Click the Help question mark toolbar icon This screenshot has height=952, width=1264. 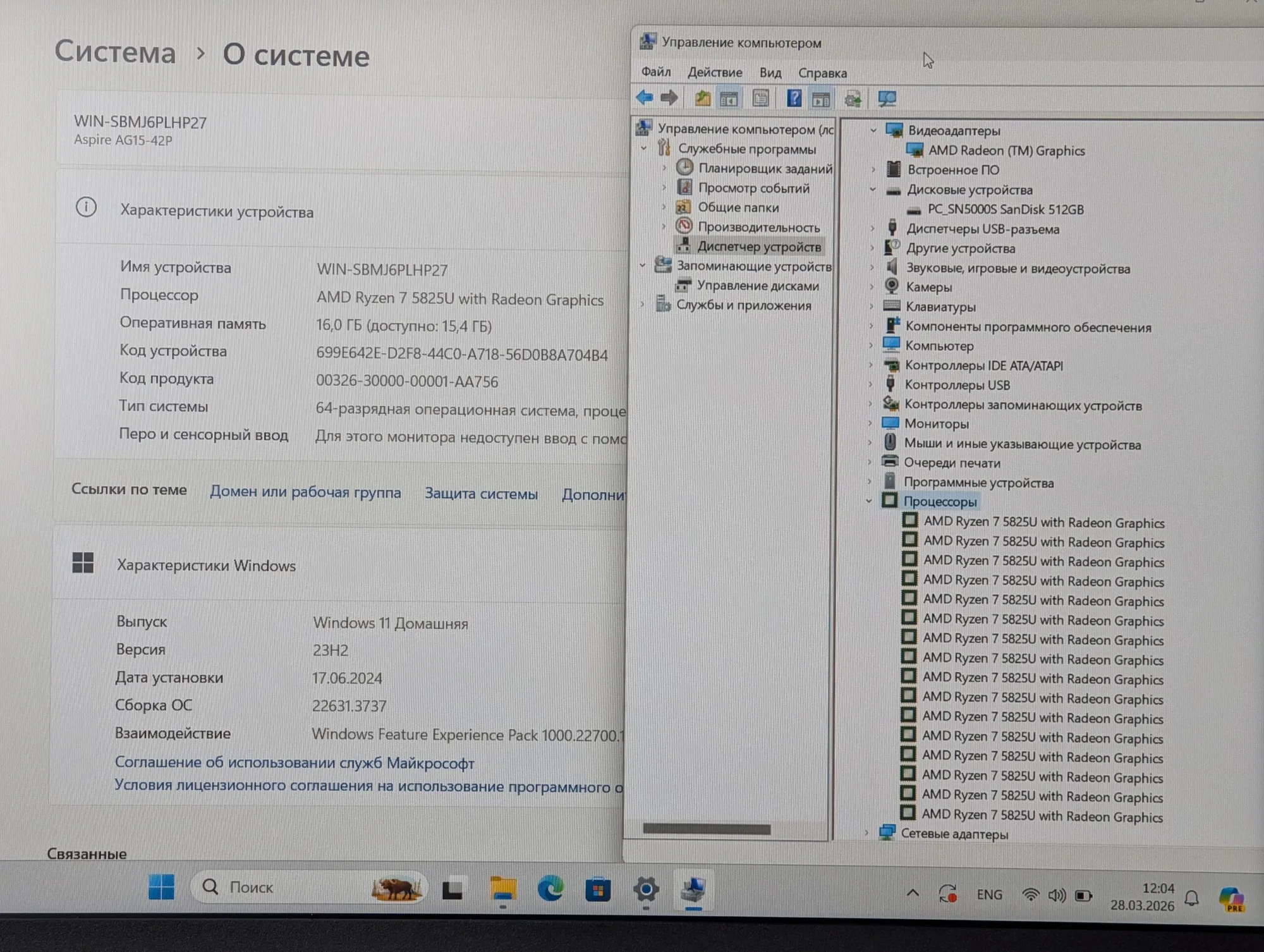[x=794, y=98]
